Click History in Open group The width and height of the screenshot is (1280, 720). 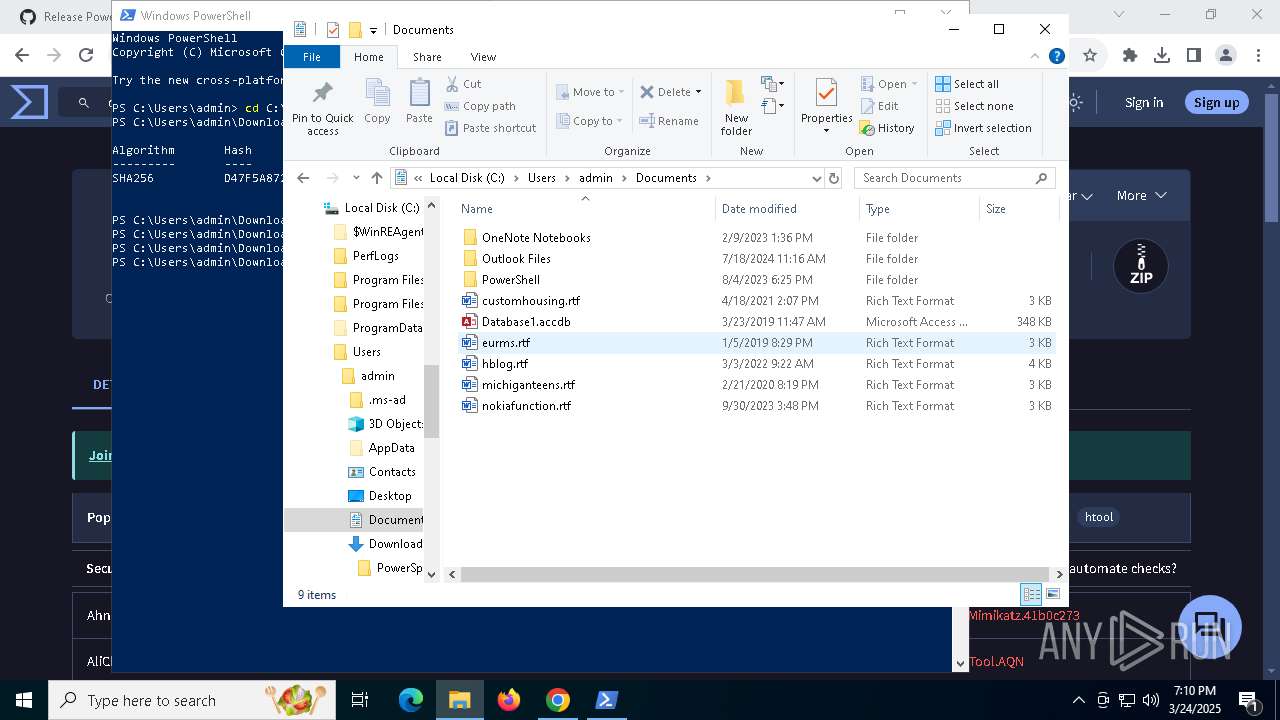point(887,128)
